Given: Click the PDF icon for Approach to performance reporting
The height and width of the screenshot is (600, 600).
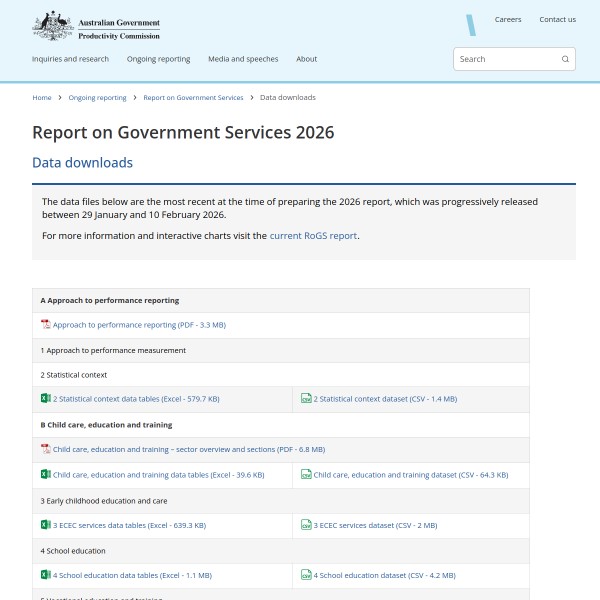Looking at the screenshot, I should click(46, 325).
